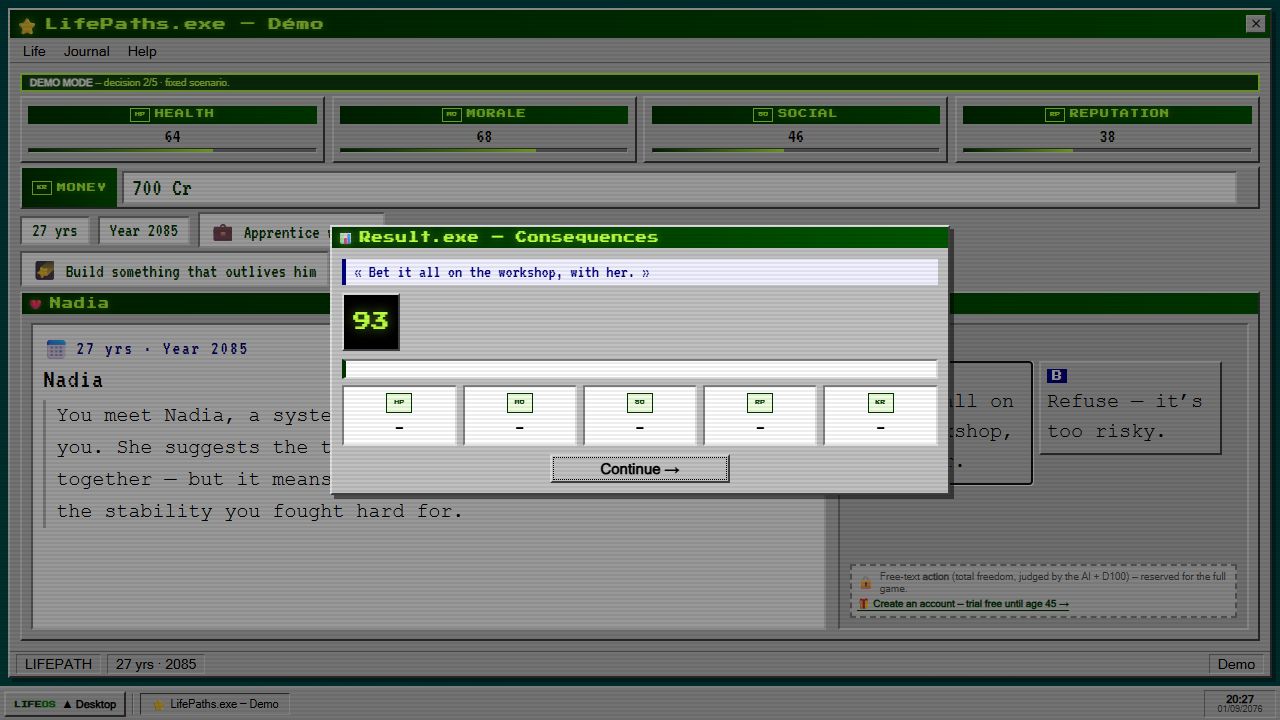
Task: Click the heart icon beside Nadia header
Action: click(x=35, y=304)
